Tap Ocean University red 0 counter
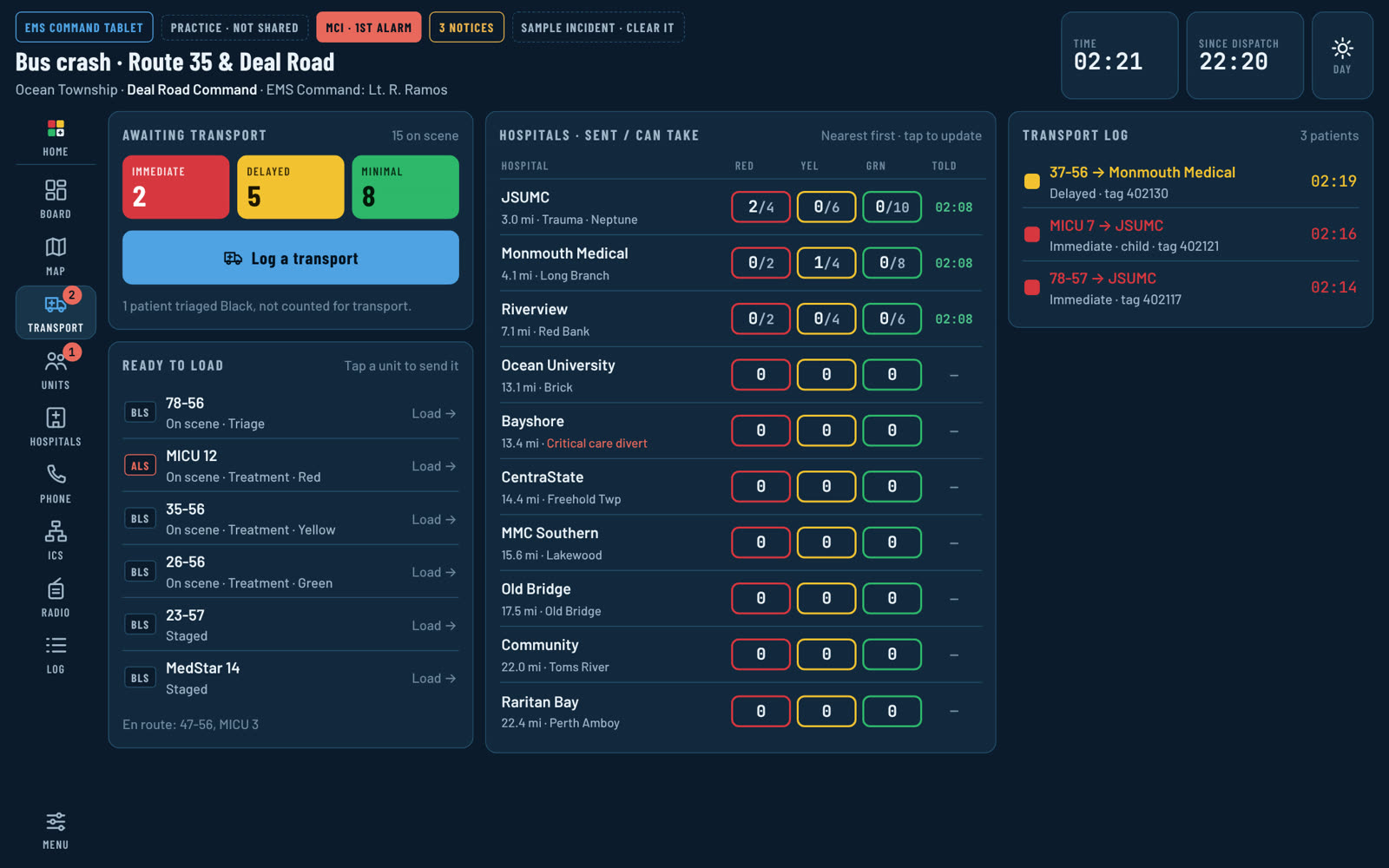1389x868 pixels. click(x=761, y=375)
